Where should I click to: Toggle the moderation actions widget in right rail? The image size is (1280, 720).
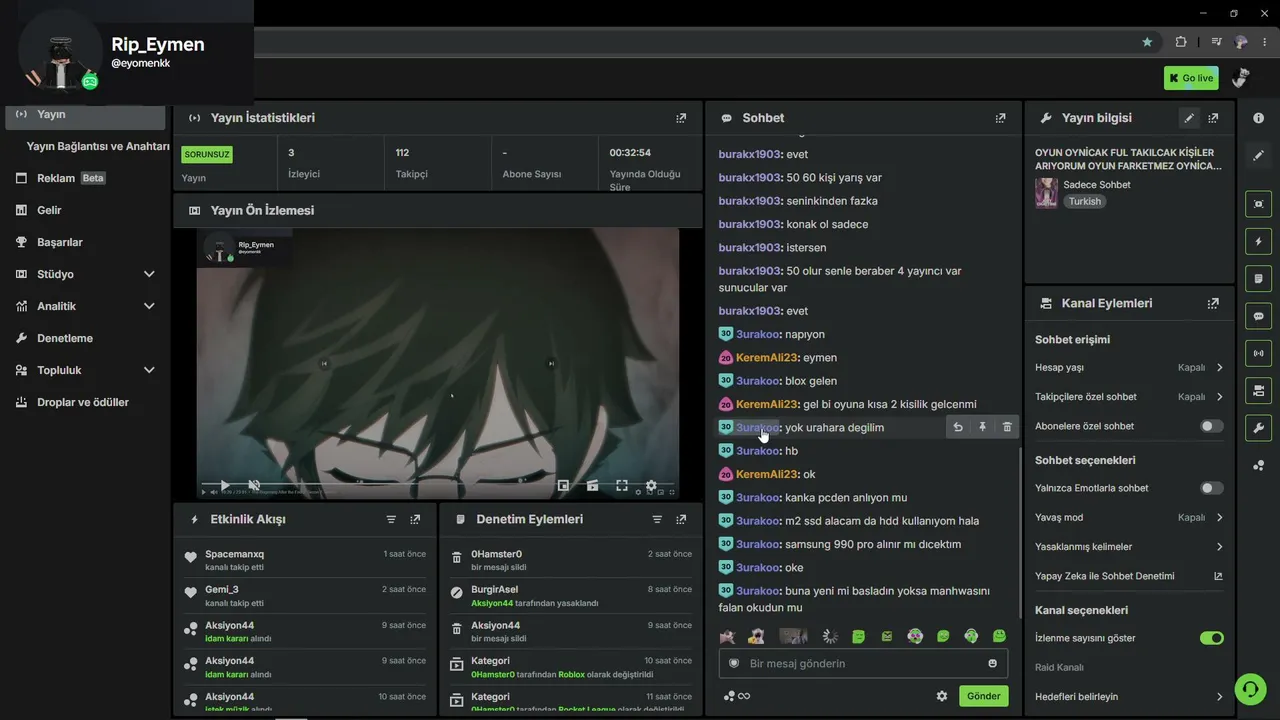(x=1258, y=278)
